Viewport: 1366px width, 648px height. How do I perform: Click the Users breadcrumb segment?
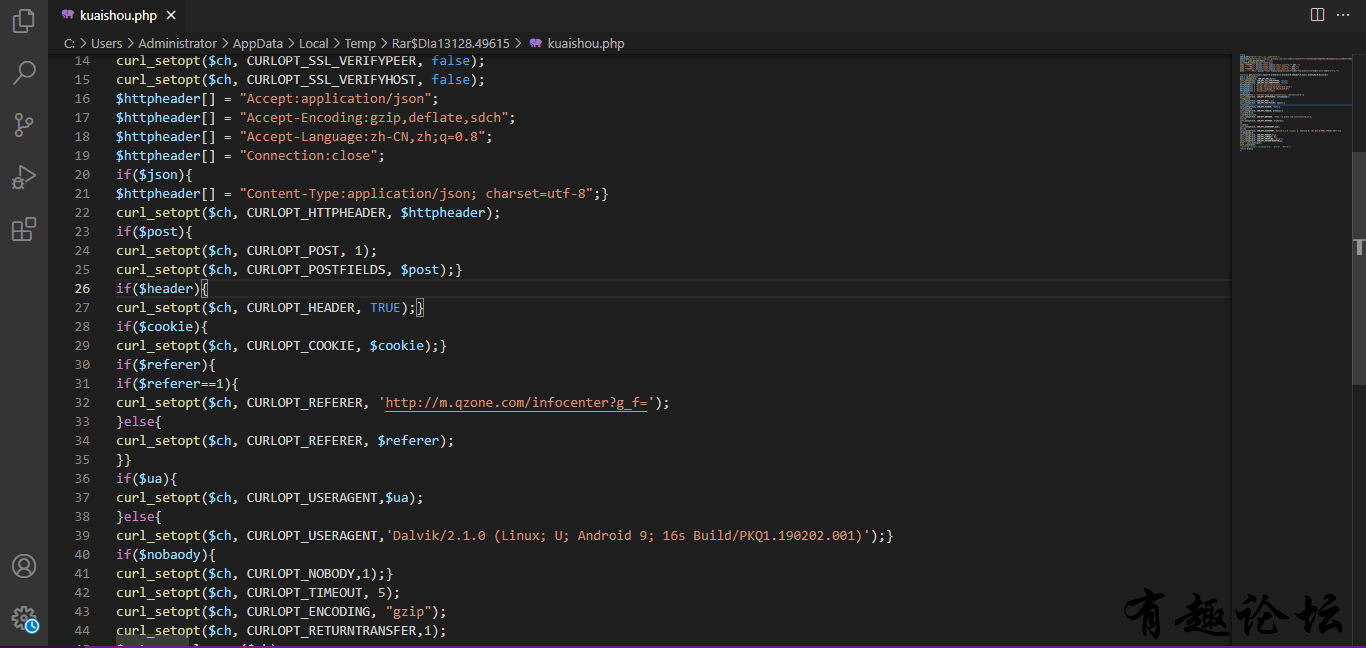106,43
